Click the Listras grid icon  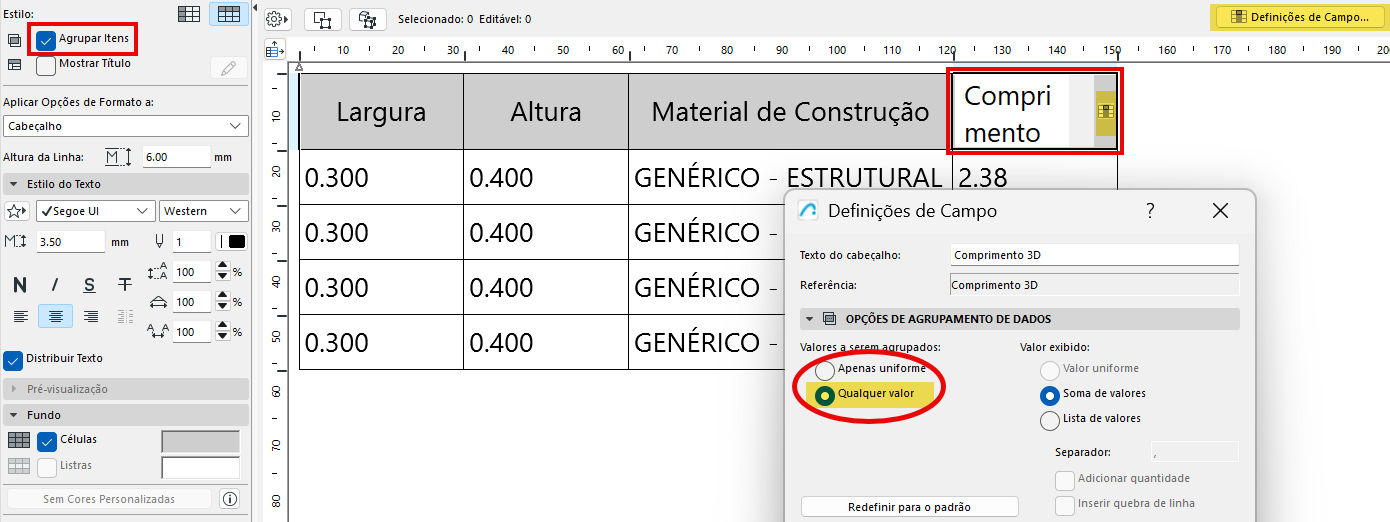click(x=19, y=466)
